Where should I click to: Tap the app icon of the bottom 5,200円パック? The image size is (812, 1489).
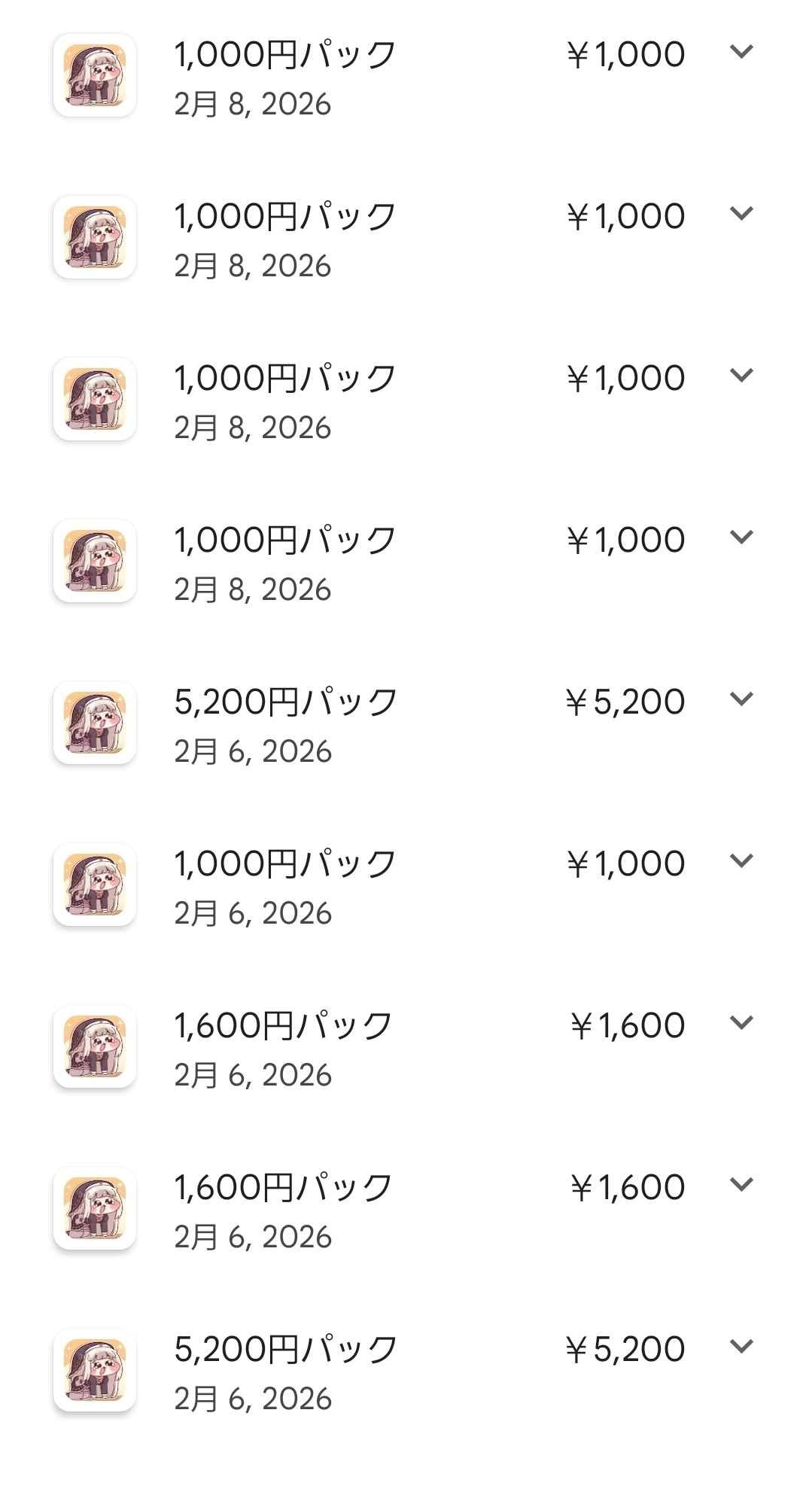(95, 1370)
